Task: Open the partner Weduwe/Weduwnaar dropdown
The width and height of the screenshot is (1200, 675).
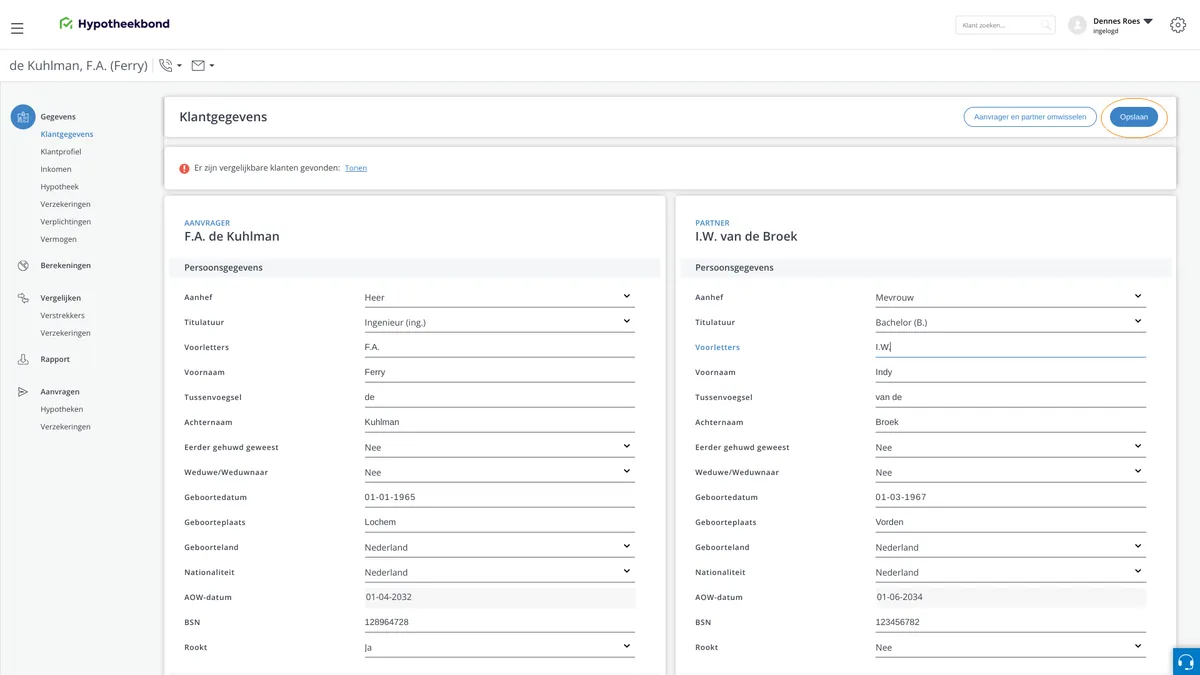Action: 1011,472
